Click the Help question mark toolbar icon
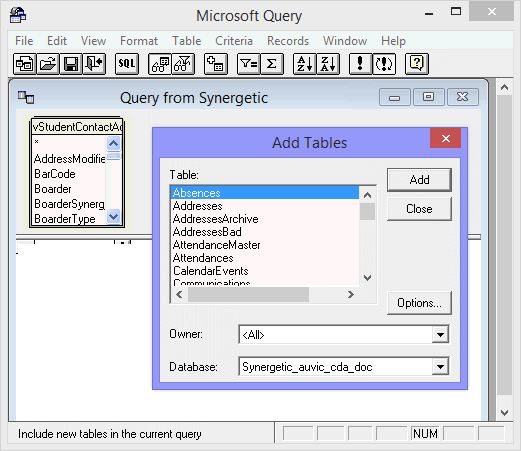 point(417,64)
